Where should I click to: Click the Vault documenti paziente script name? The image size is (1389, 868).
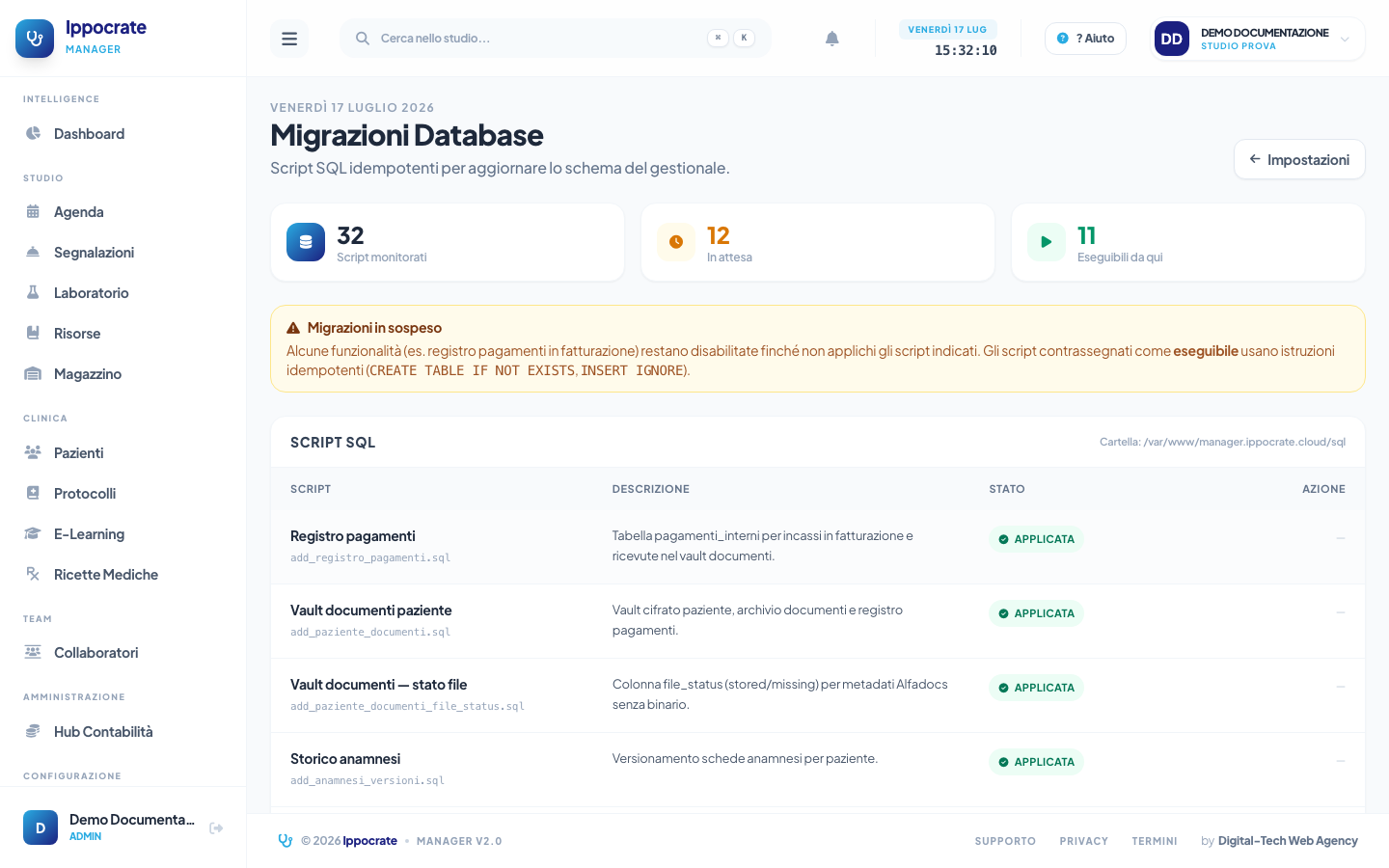[370, 610]
